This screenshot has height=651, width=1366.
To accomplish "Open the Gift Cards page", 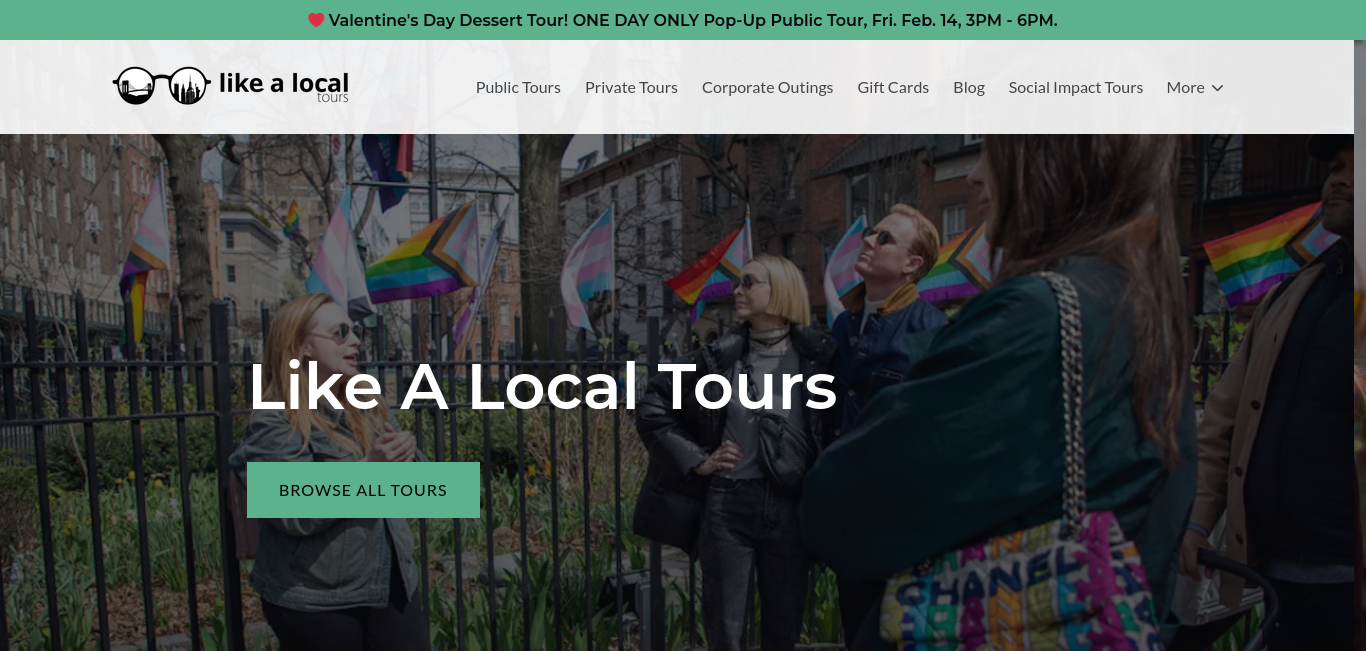I will 893,88.
